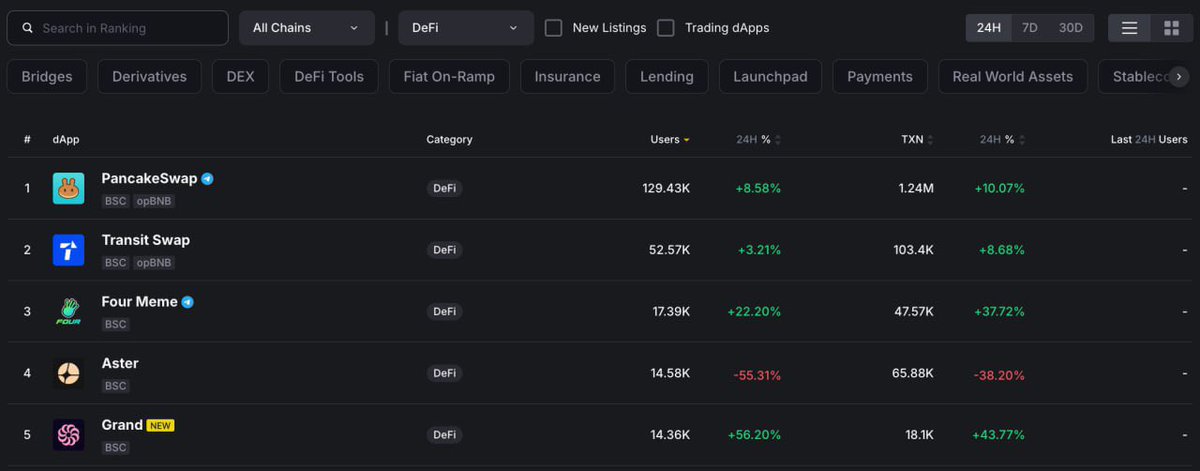Select the 24H time range tab

(x=988, y=28)
